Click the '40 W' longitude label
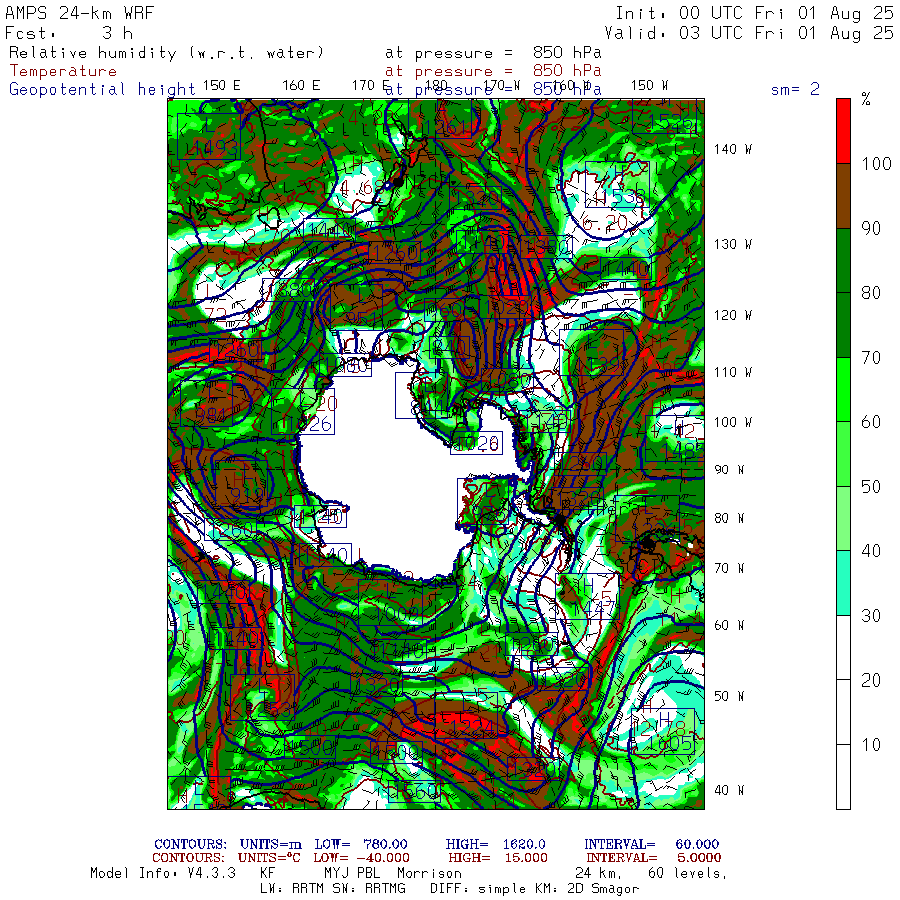The image size is (900, 900). tap(729, 790)
